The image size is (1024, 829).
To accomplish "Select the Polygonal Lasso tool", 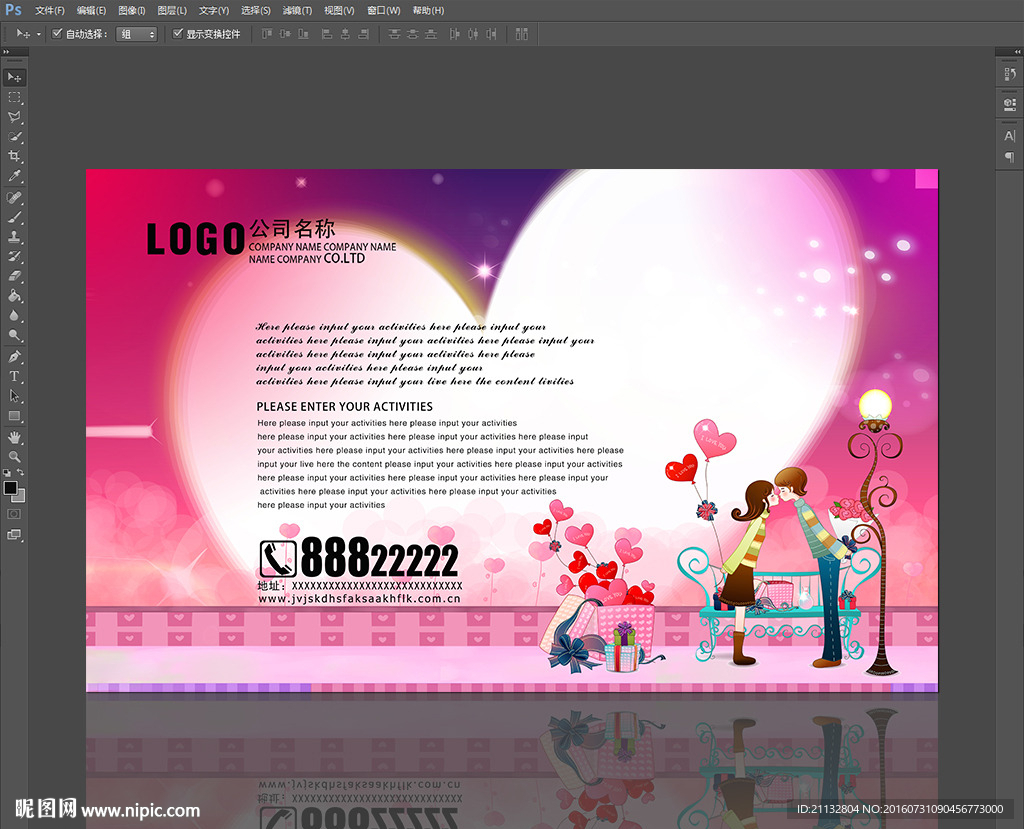I will tap(14, 117).
